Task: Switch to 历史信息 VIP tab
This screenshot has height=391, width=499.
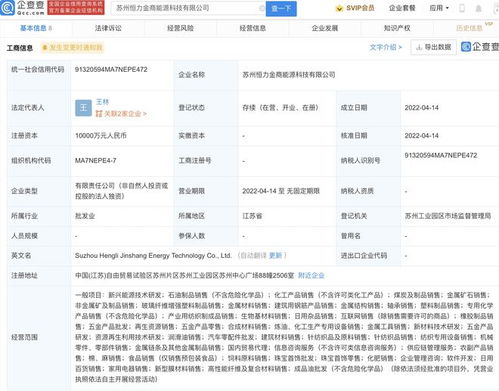Action: pos(469,28)
